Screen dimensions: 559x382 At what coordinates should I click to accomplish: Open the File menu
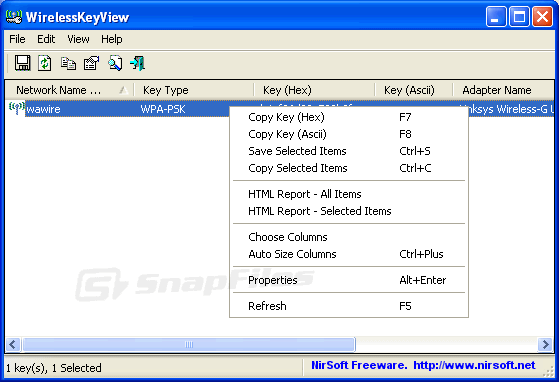tap(17, 39)
